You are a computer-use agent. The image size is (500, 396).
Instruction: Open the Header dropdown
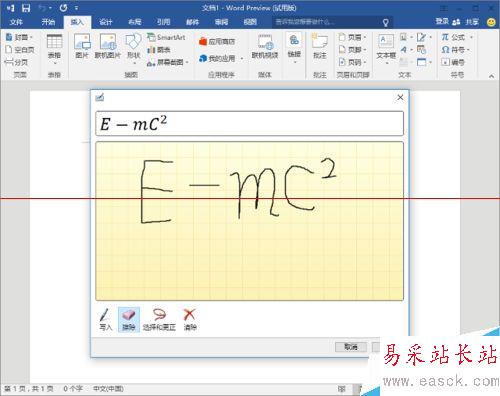(352, 37)
